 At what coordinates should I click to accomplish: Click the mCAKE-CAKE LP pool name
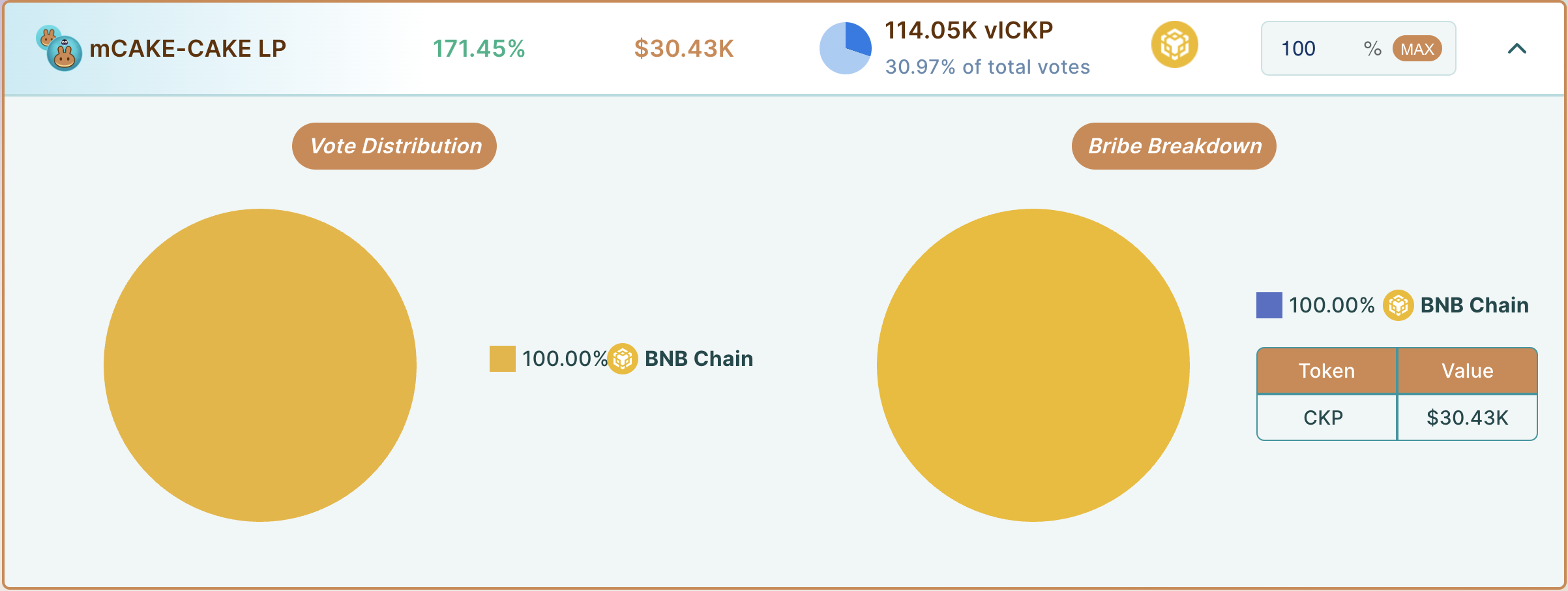click(x=188, y=49)
